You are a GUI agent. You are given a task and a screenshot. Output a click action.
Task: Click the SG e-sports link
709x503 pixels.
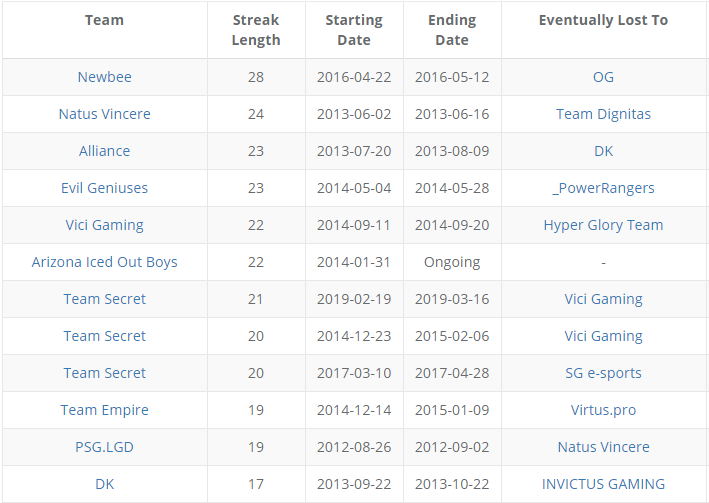[x=603, y=373]
